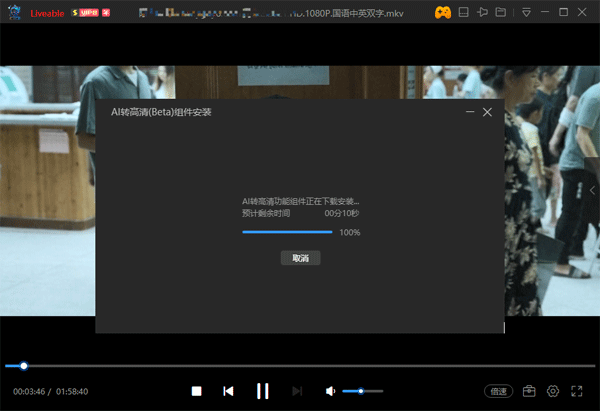Mute the audio speaker icon

[x=330, y=391]
